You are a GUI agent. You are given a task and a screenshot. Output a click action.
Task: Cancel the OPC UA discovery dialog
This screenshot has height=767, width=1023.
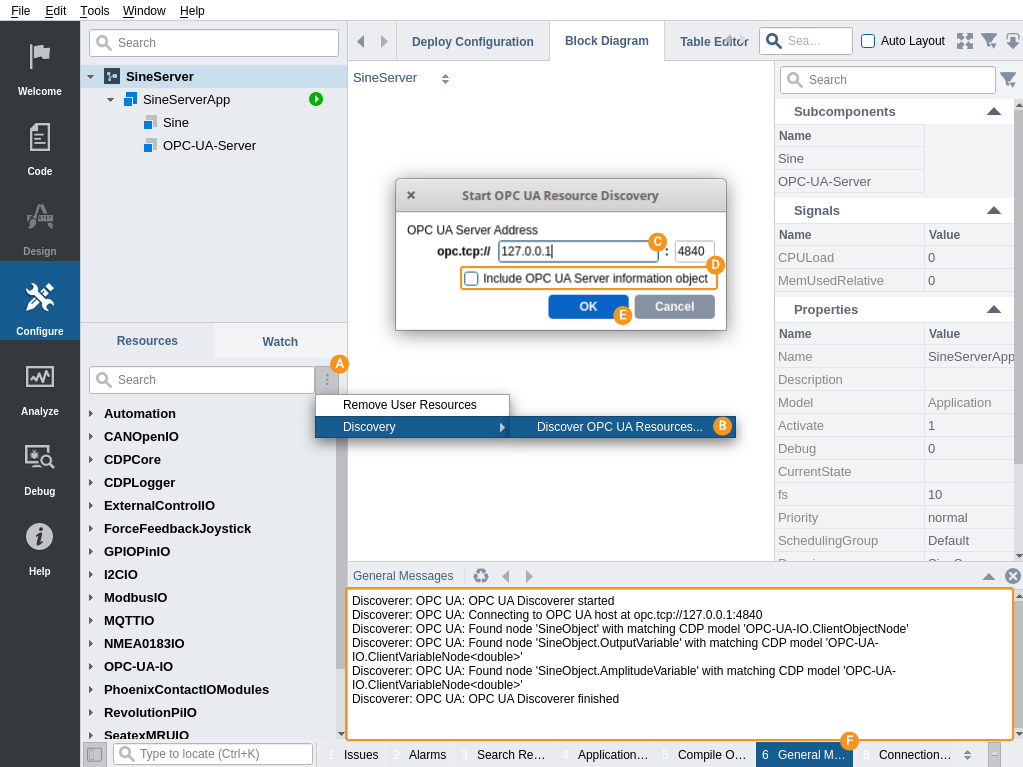tap(674, 307)
